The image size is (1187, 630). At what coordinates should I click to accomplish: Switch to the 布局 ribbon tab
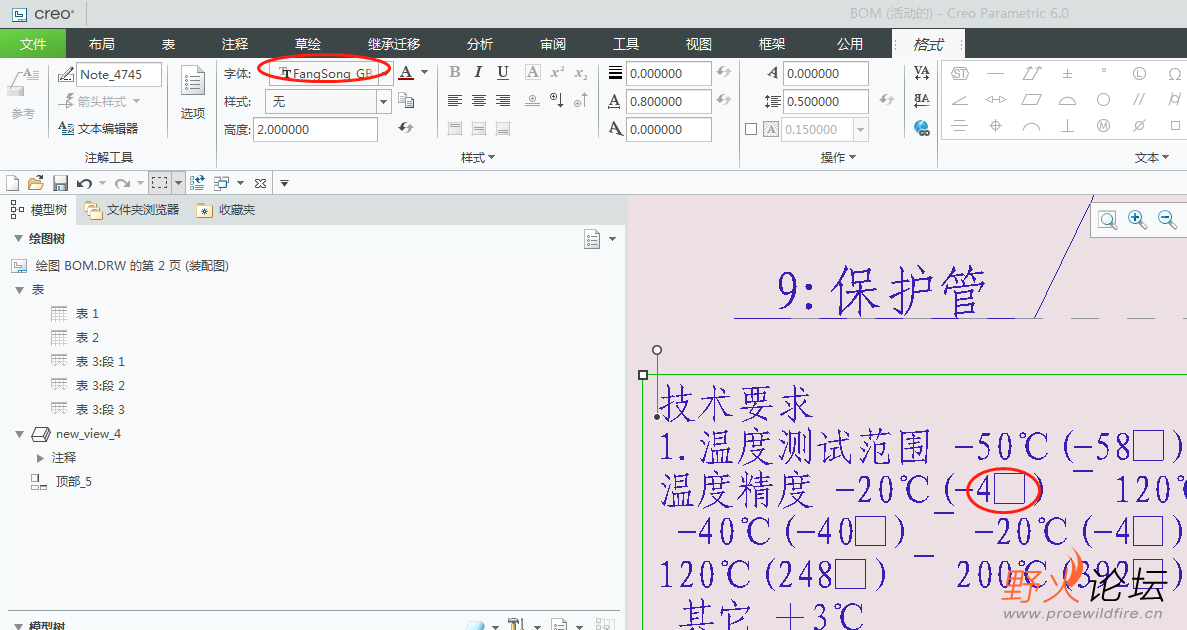point(101,44)
